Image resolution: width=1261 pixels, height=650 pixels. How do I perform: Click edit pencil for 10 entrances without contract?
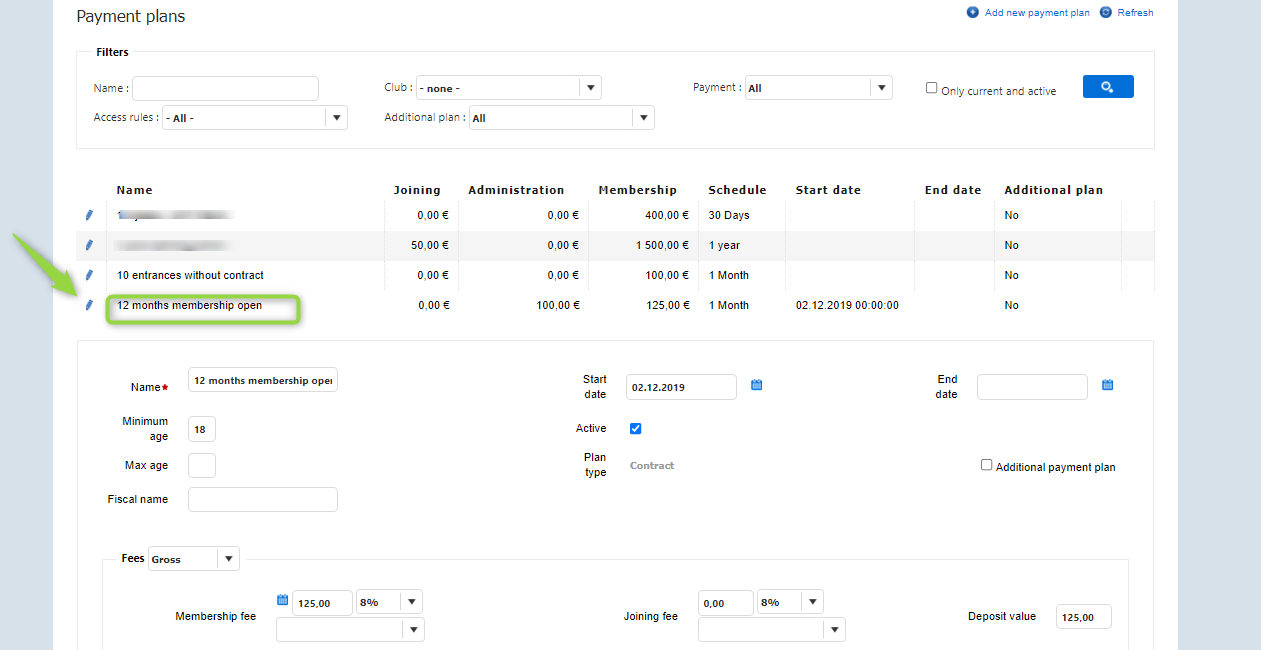(x=89, y=275)
